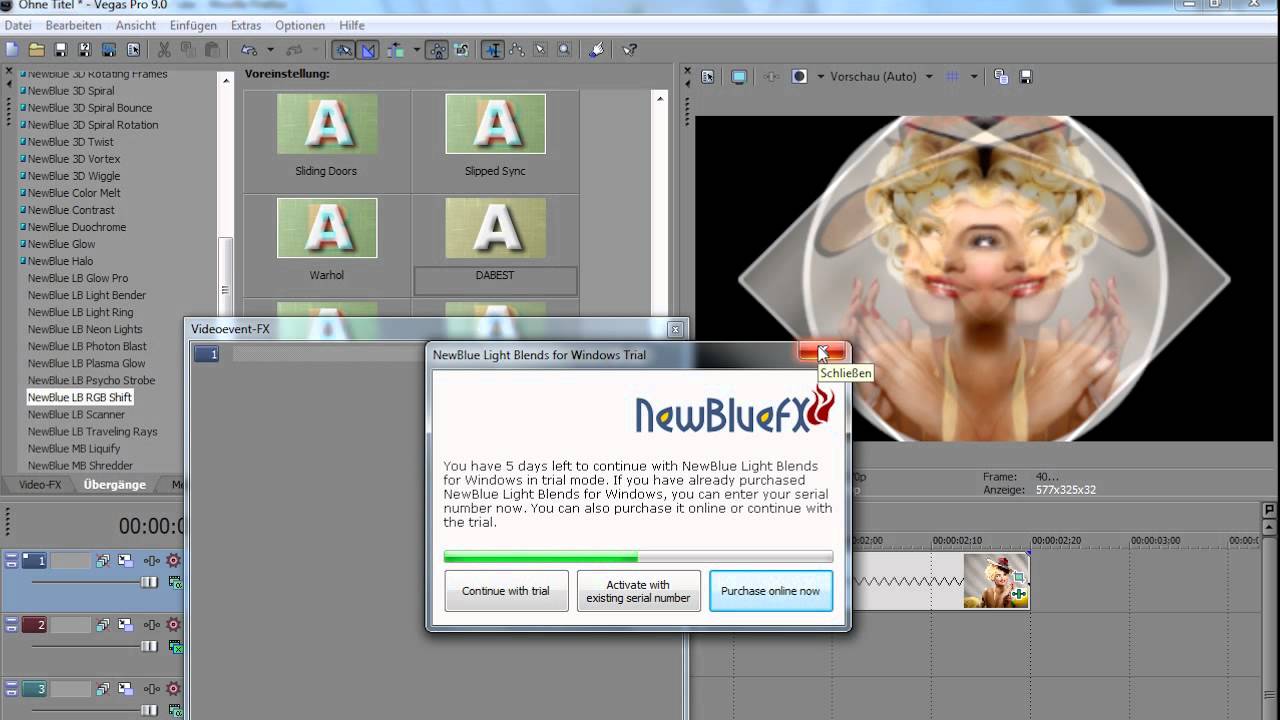Image resolution: width=1280 pixels, height=720 pixels.
Task: Open the Auto ripple mode dropdown arrow
Action: click(416, 50)
